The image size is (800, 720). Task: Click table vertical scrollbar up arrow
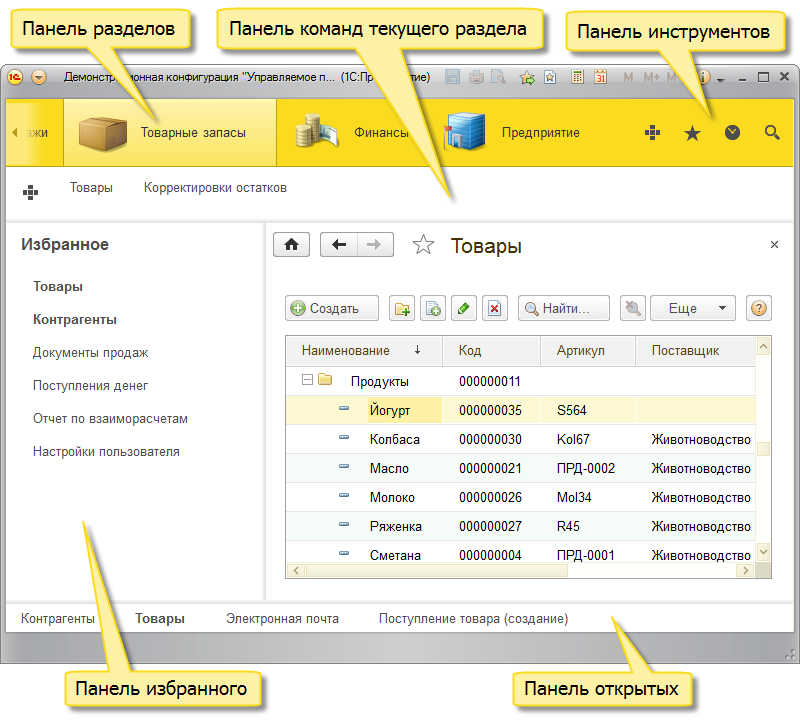click(763, 347)
